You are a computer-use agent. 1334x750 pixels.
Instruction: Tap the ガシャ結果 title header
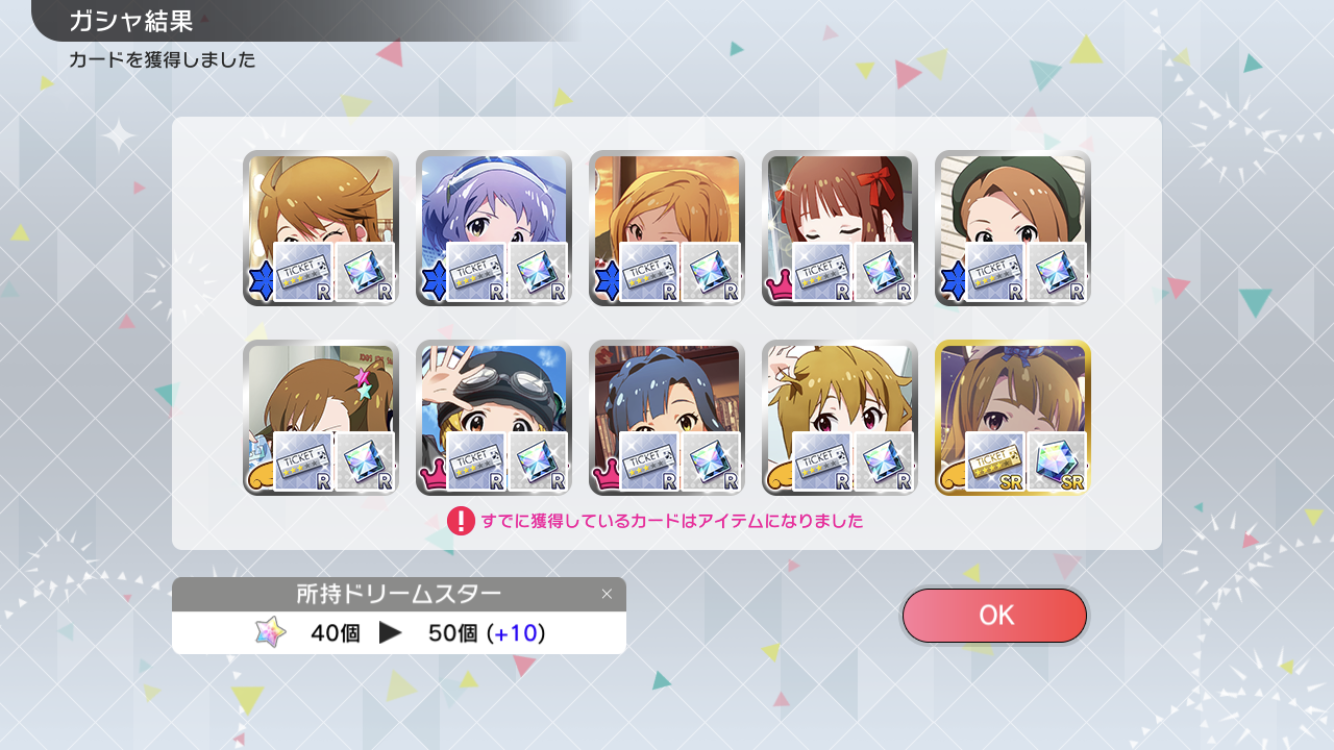tap(131, 21)
